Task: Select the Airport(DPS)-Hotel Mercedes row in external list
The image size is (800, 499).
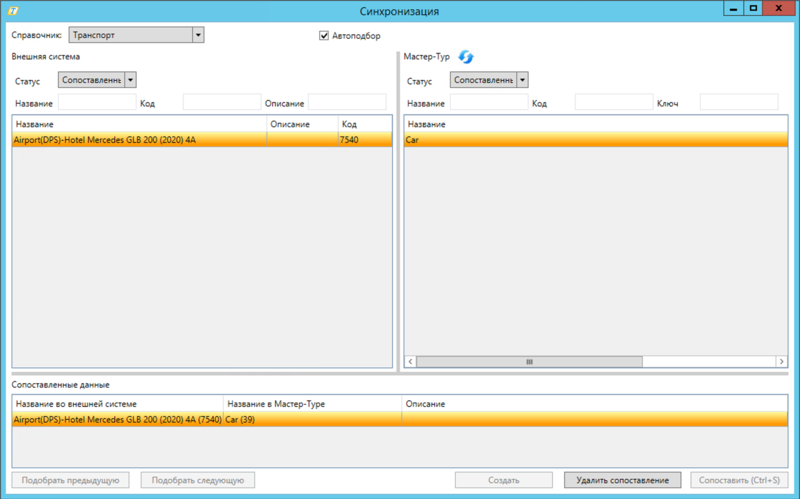Action: coord(138,141)
